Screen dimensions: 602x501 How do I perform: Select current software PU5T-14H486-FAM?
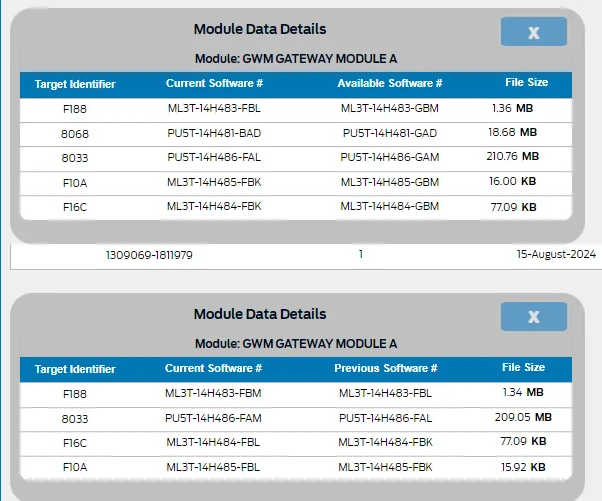coord(213,418)
